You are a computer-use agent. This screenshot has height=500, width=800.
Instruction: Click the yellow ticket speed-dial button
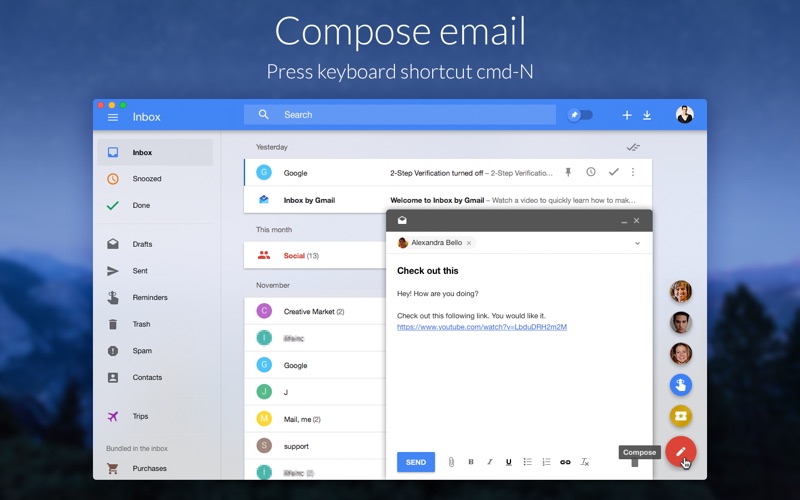pyautogui.click(x=681, y=416)
